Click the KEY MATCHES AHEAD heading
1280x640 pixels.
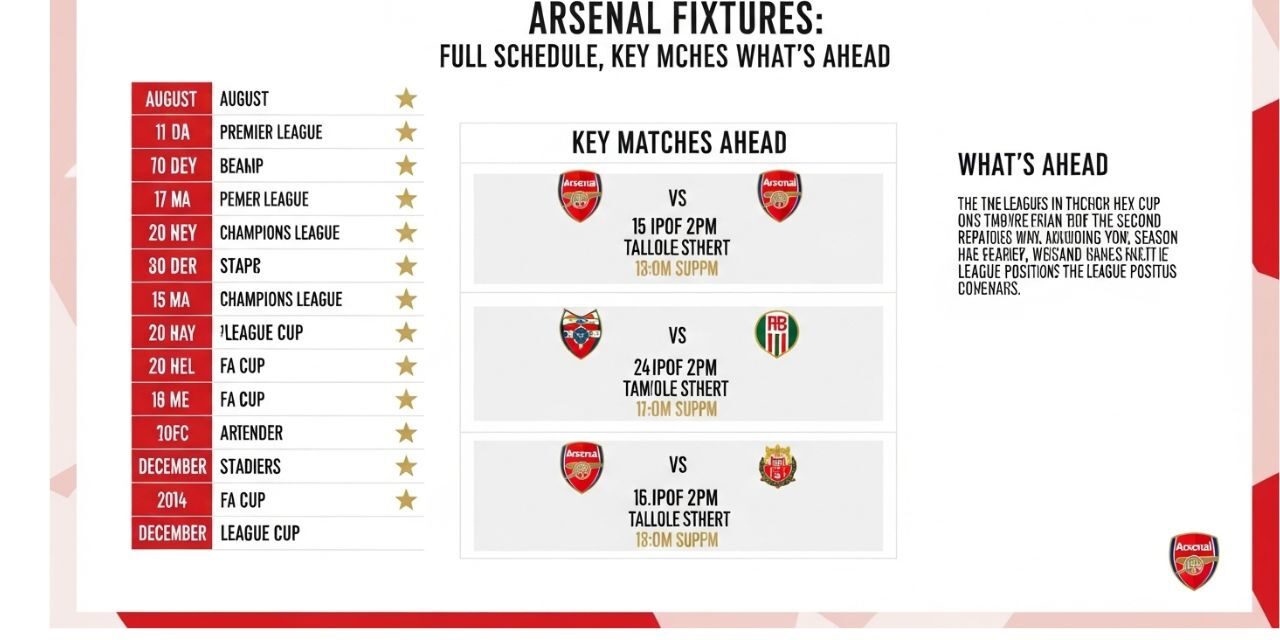coord(678,143)
